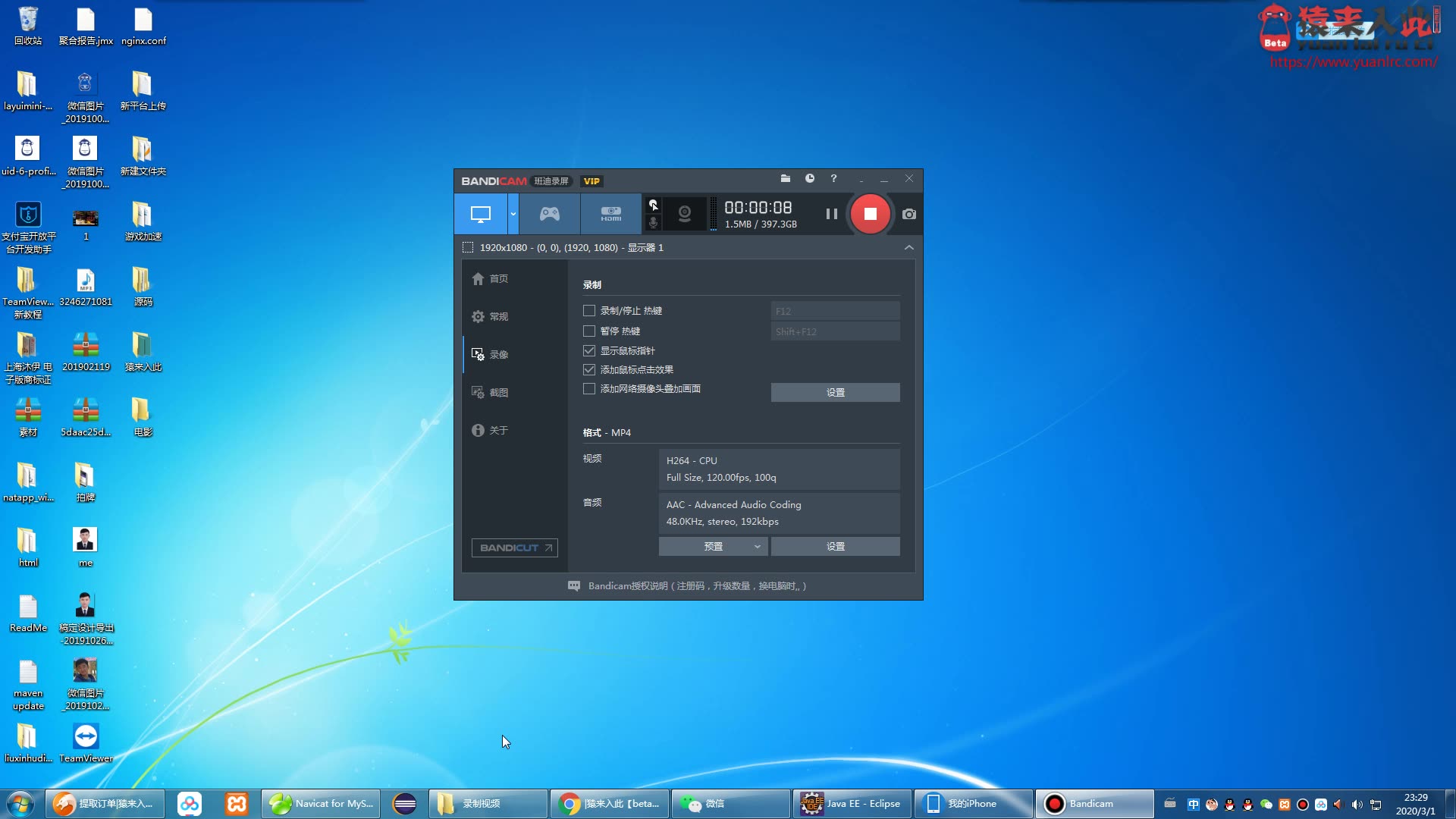Switch to 我的iPhone taskbar item
Image resolution: width=1456 pixels, height=819 pixels.
(x=972, y=803)
